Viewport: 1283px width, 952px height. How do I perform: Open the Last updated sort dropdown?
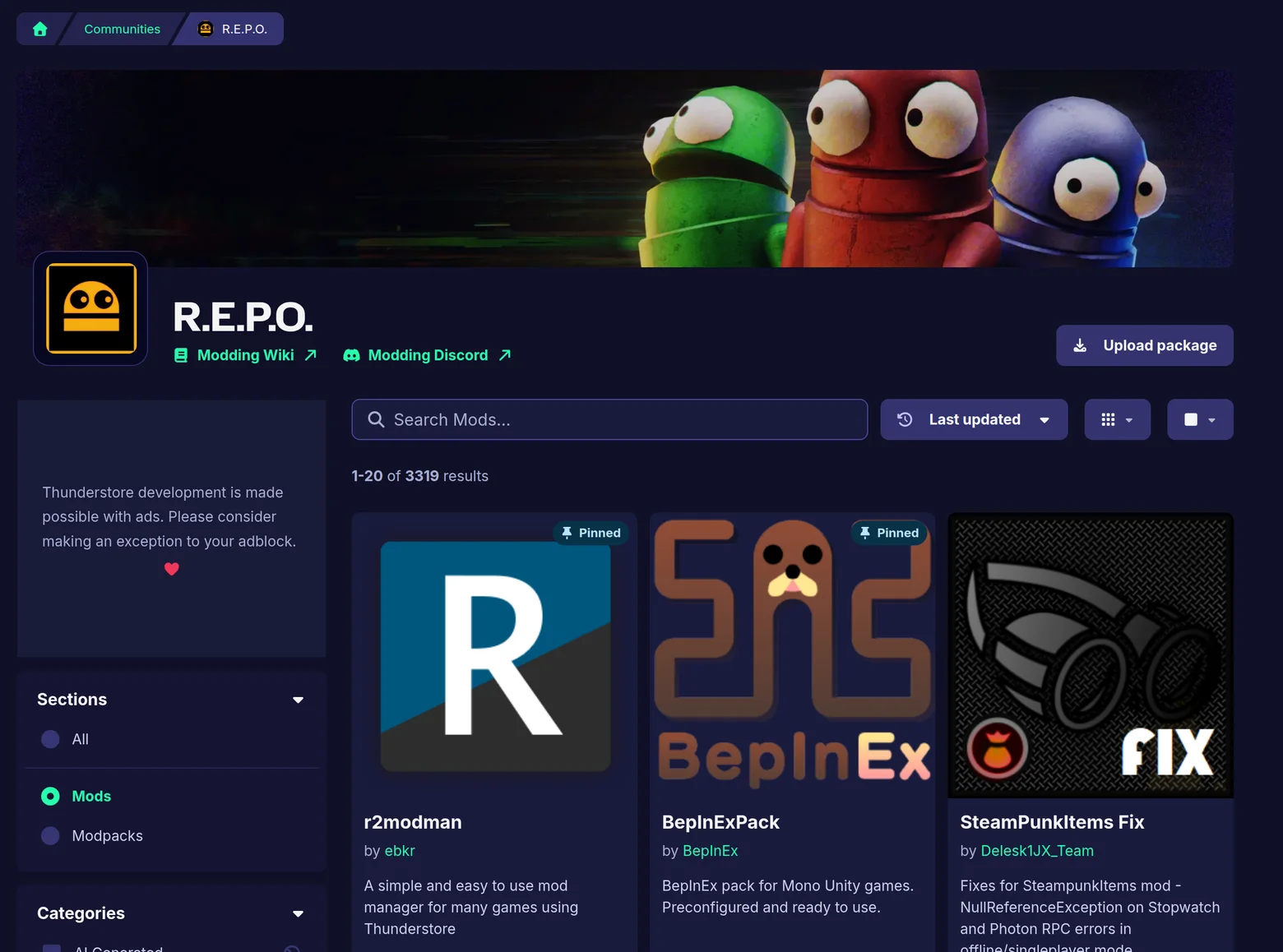[974, 419]
